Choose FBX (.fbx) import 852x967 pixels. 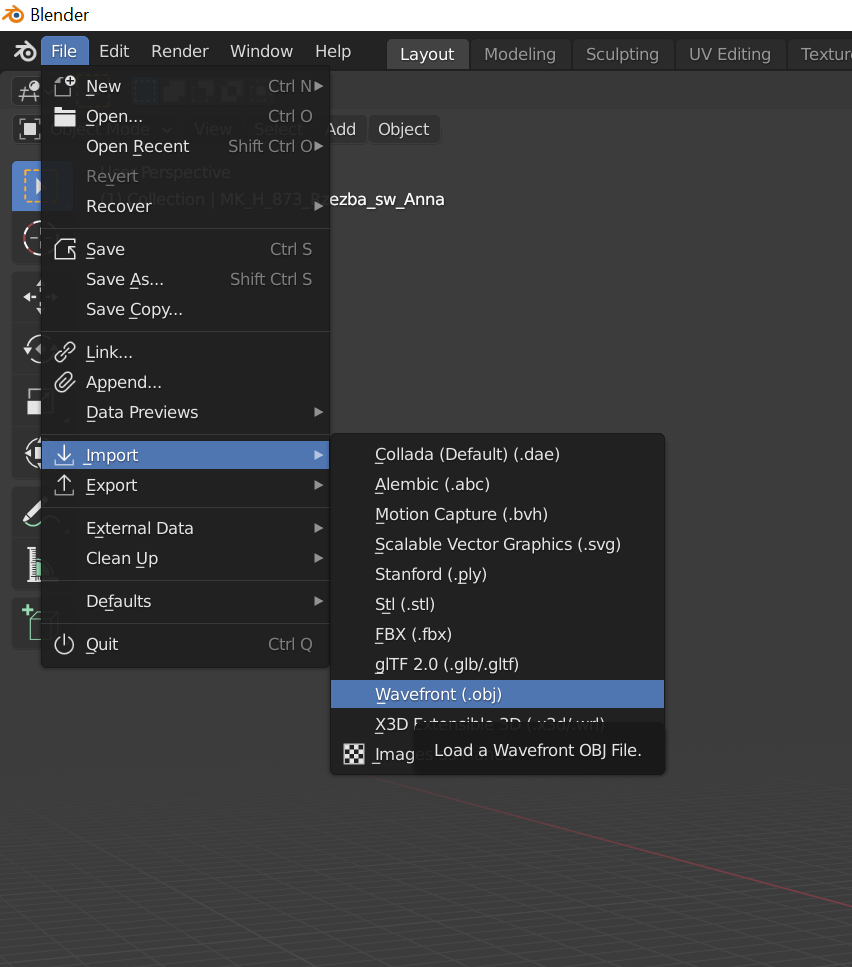(x=497, y=635)
